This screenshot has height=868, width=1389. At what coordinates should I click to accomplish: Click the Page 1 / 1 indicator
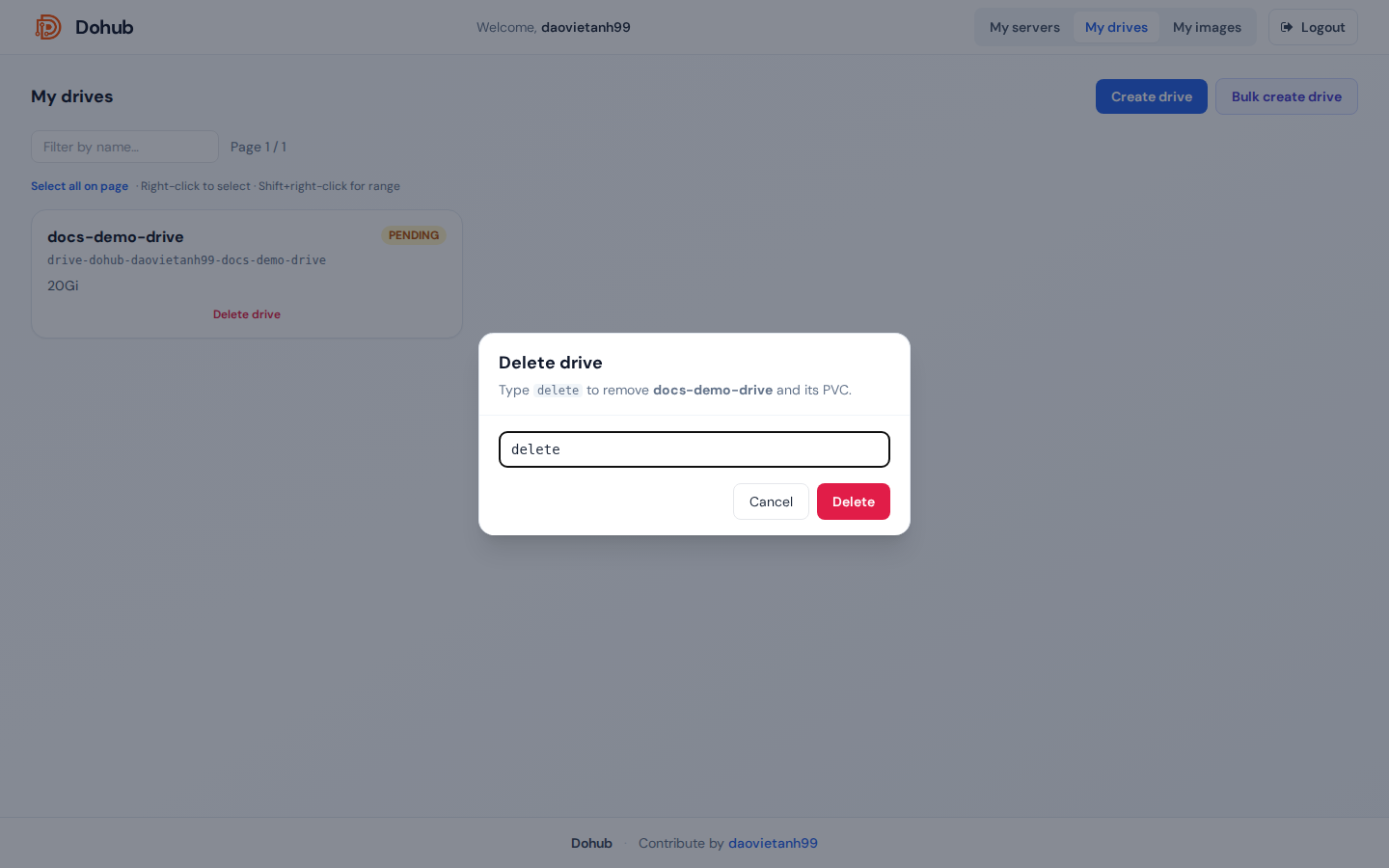[x=259, y=147]
